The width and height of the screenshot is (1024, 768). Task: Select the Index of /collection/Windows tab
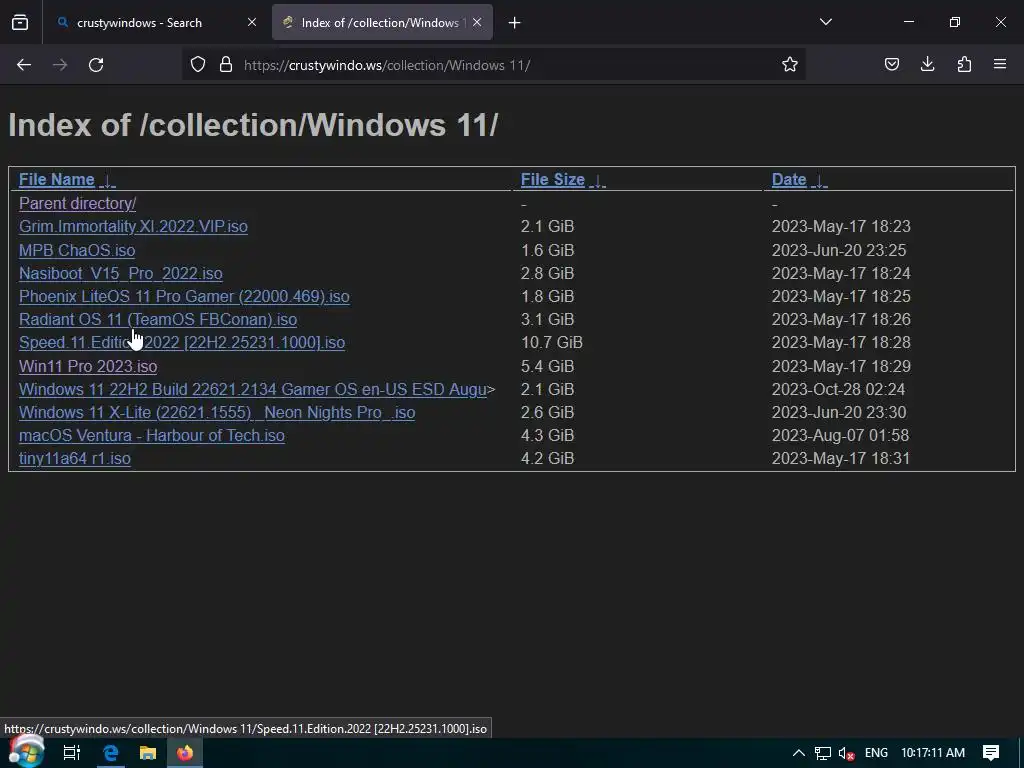382,23
